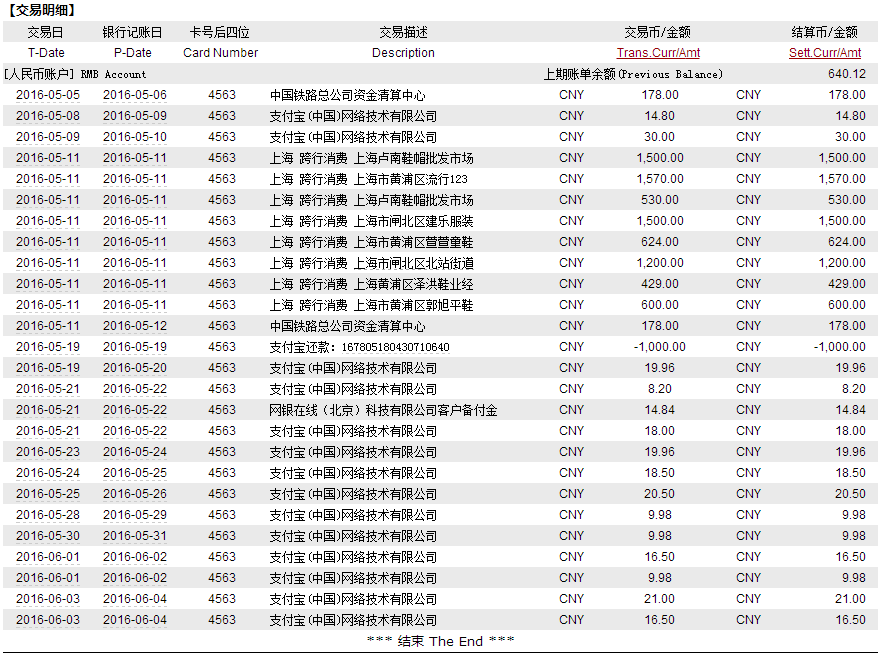Click transaction amount 429.00

pos(660,284)
